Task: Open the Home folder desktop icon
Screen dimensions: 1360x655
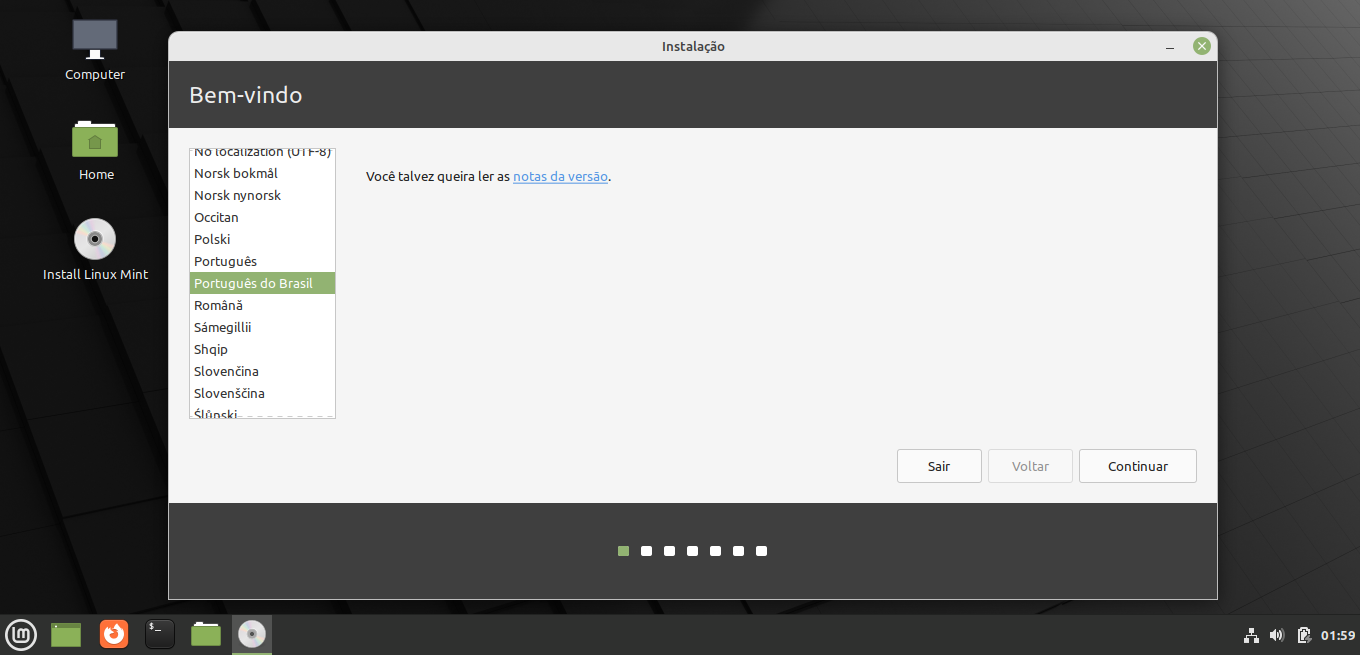Action: (x=95, y=139)
